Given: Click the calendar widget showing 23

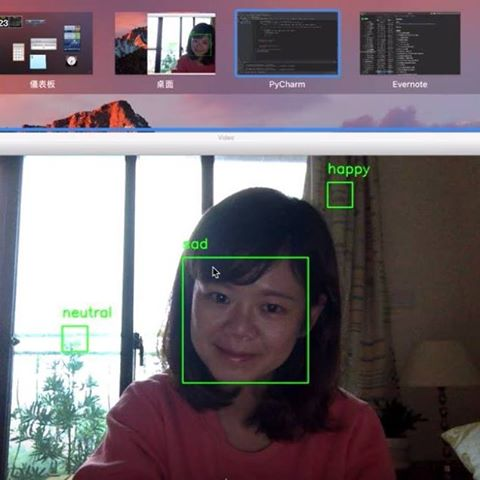Looking at the screenshot, I should [10, 22].
